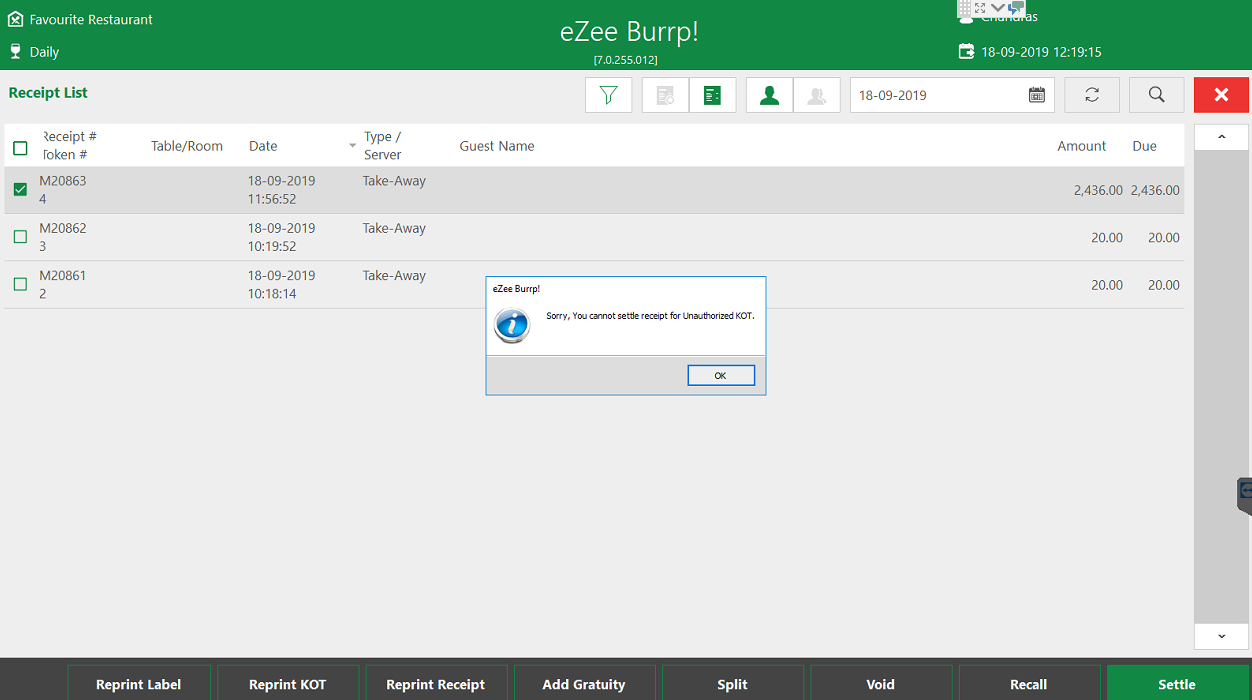Click the greyed receipt-with-badge icon
Image resolution: width=1252 pixels, height=700 pixels.
665,95
